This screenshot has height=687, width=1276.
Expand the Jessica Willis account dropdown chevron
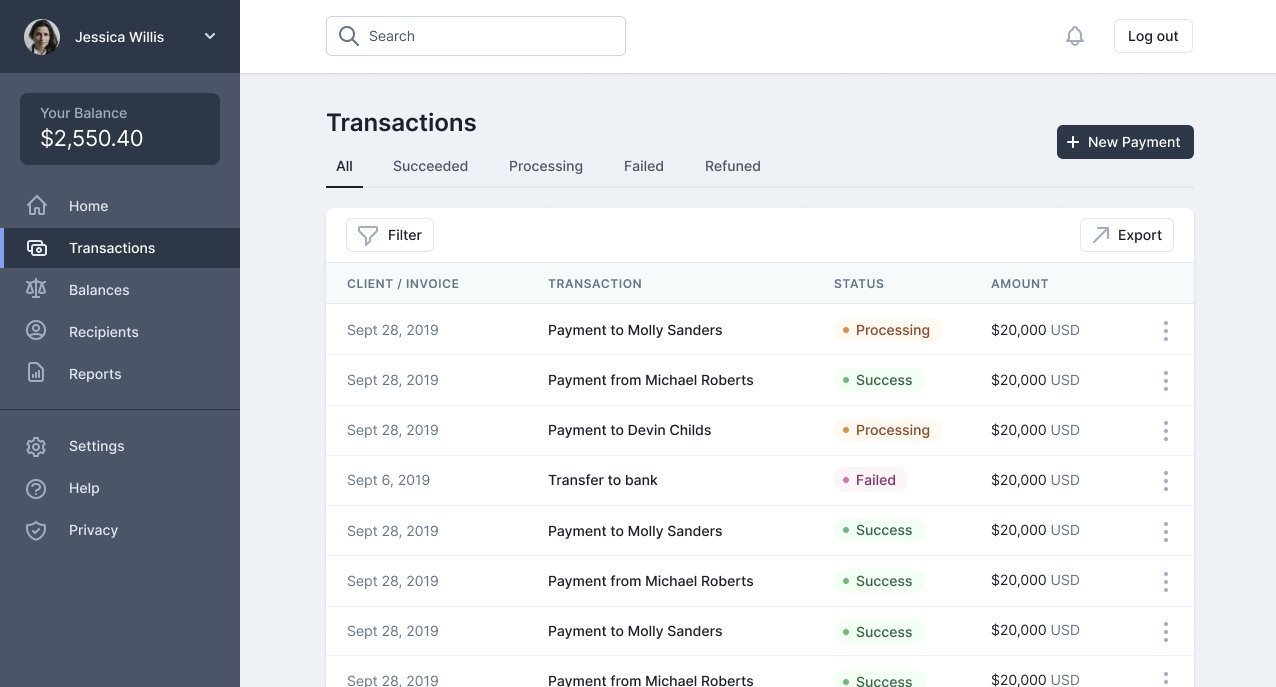[x=210, y=36]
